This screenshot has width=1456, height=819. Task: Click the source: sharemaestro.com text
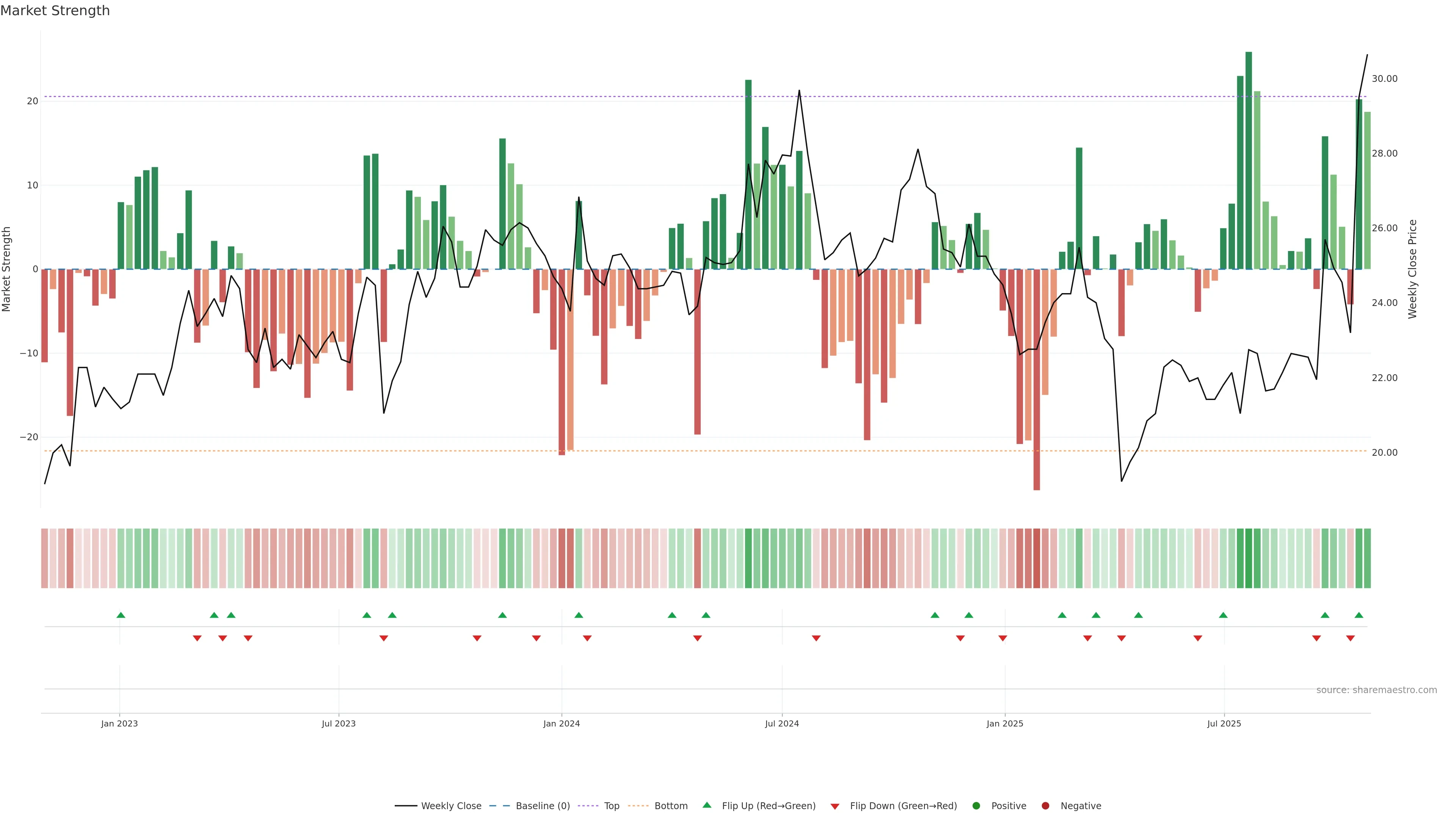coord(1376,690)
